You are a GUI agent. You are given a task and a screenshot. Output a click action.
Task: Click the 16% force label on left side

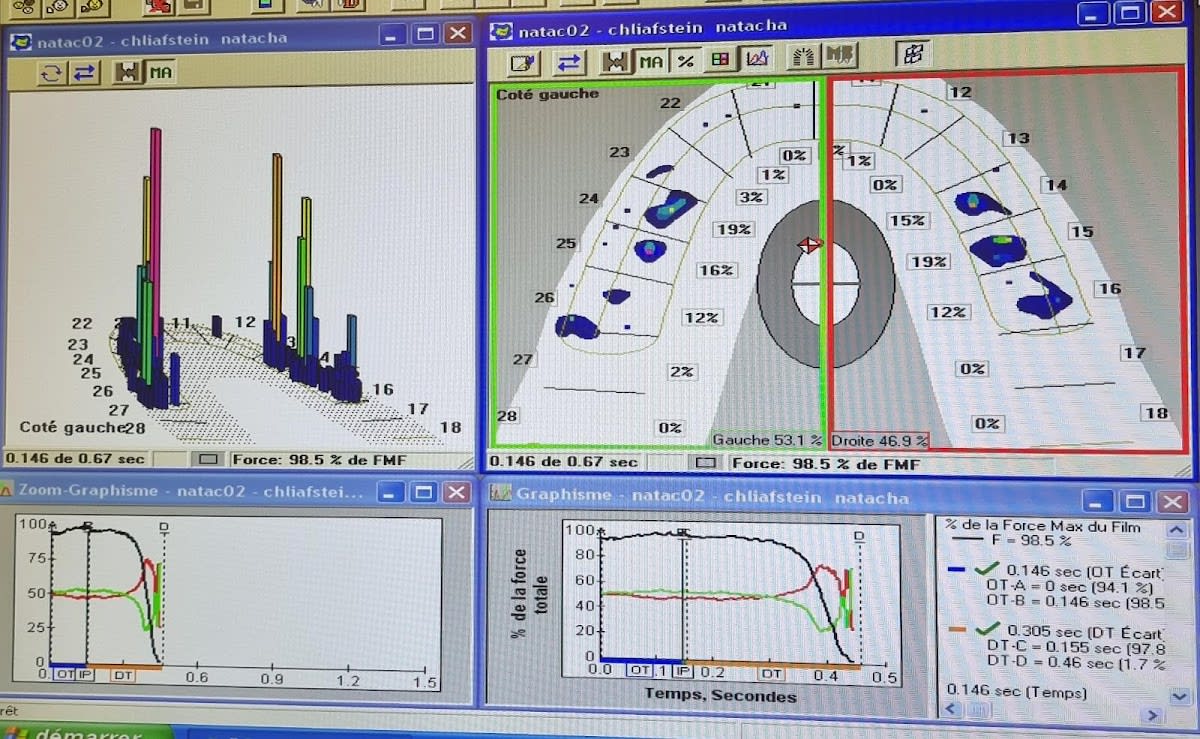716,270
